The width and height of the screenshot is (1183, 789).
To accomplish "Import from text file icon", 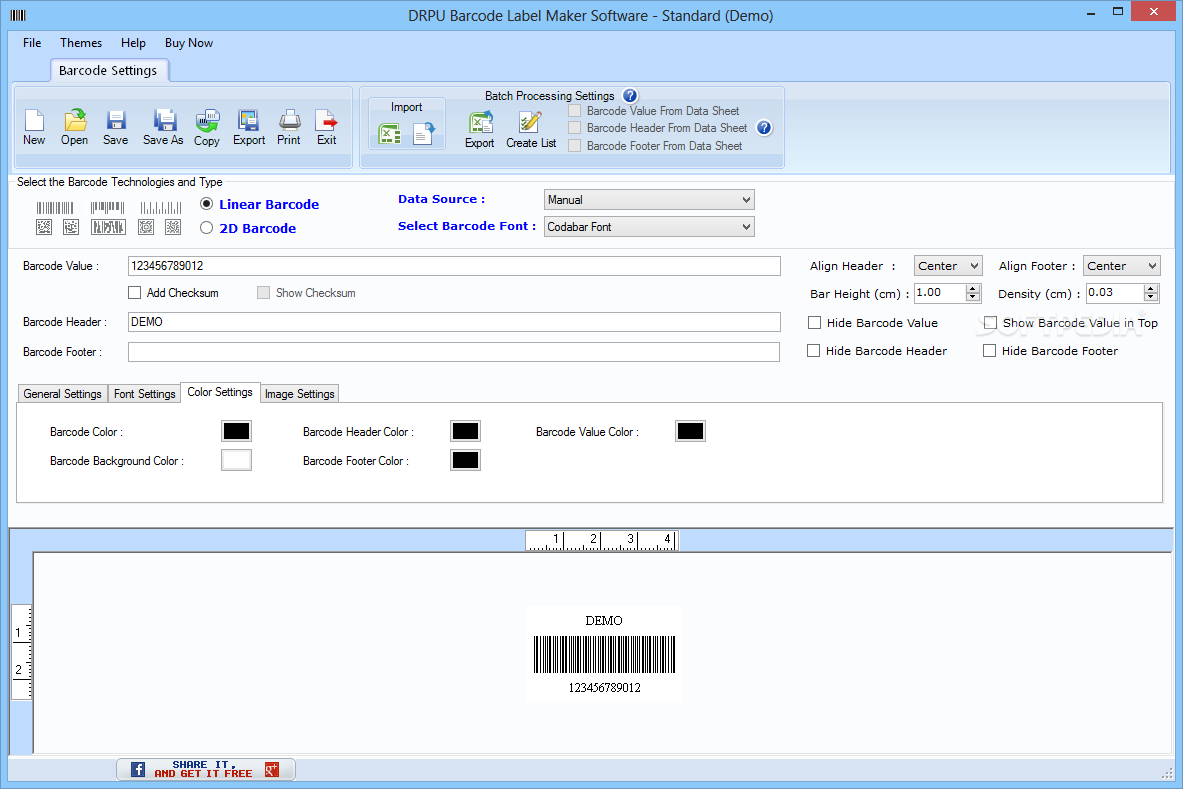I will tap(424, 134).
